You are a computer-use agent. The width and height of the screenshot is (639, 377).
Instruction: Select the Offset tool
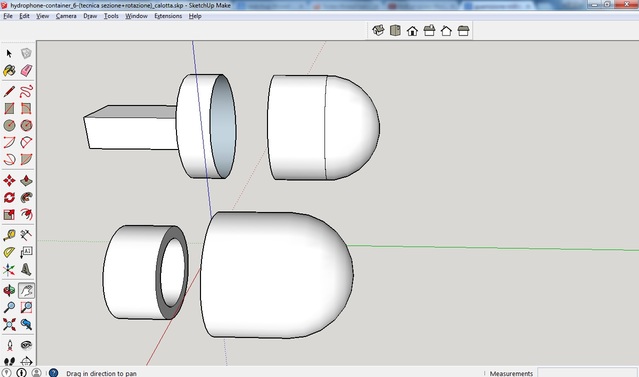click(x=26, y=214)
